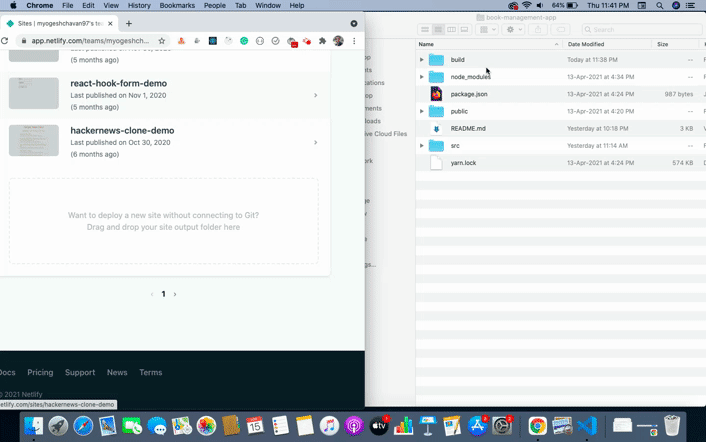This screenshot has height=442, width=706.
Task: Bookmark this page with the star icon
Action: 162,41
